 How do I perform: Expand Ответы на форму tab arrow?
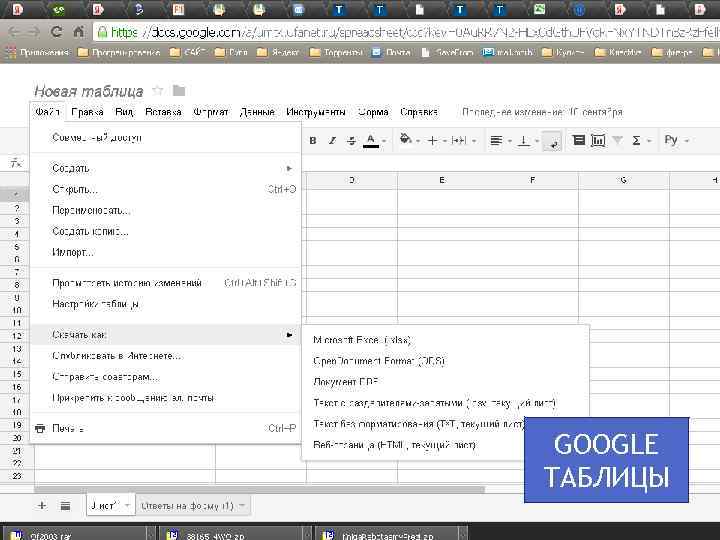242,506
